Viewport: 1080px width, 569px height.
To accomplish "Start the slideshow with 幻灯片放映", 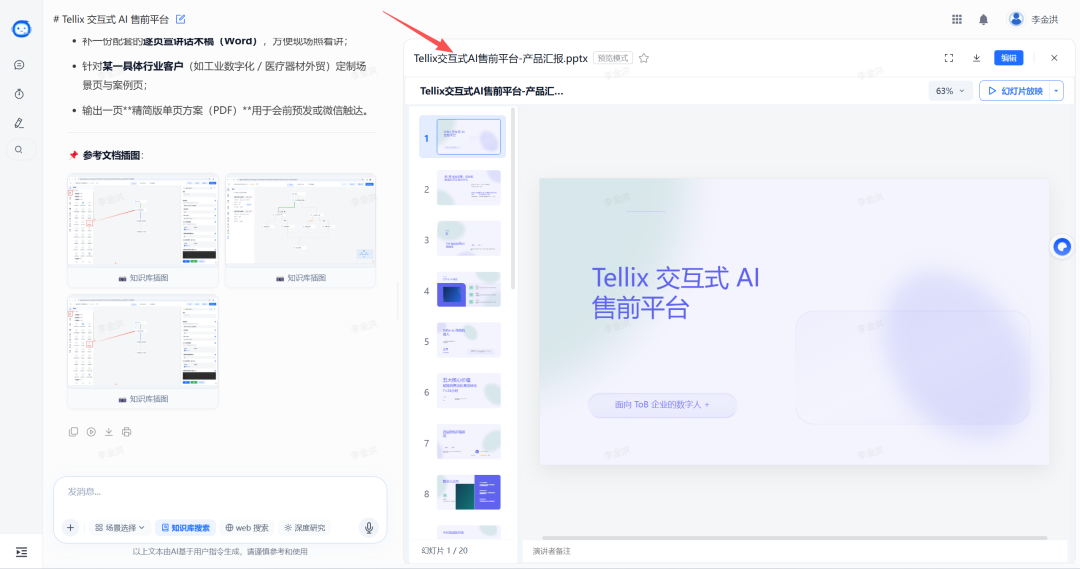I will pos(1014,91).
